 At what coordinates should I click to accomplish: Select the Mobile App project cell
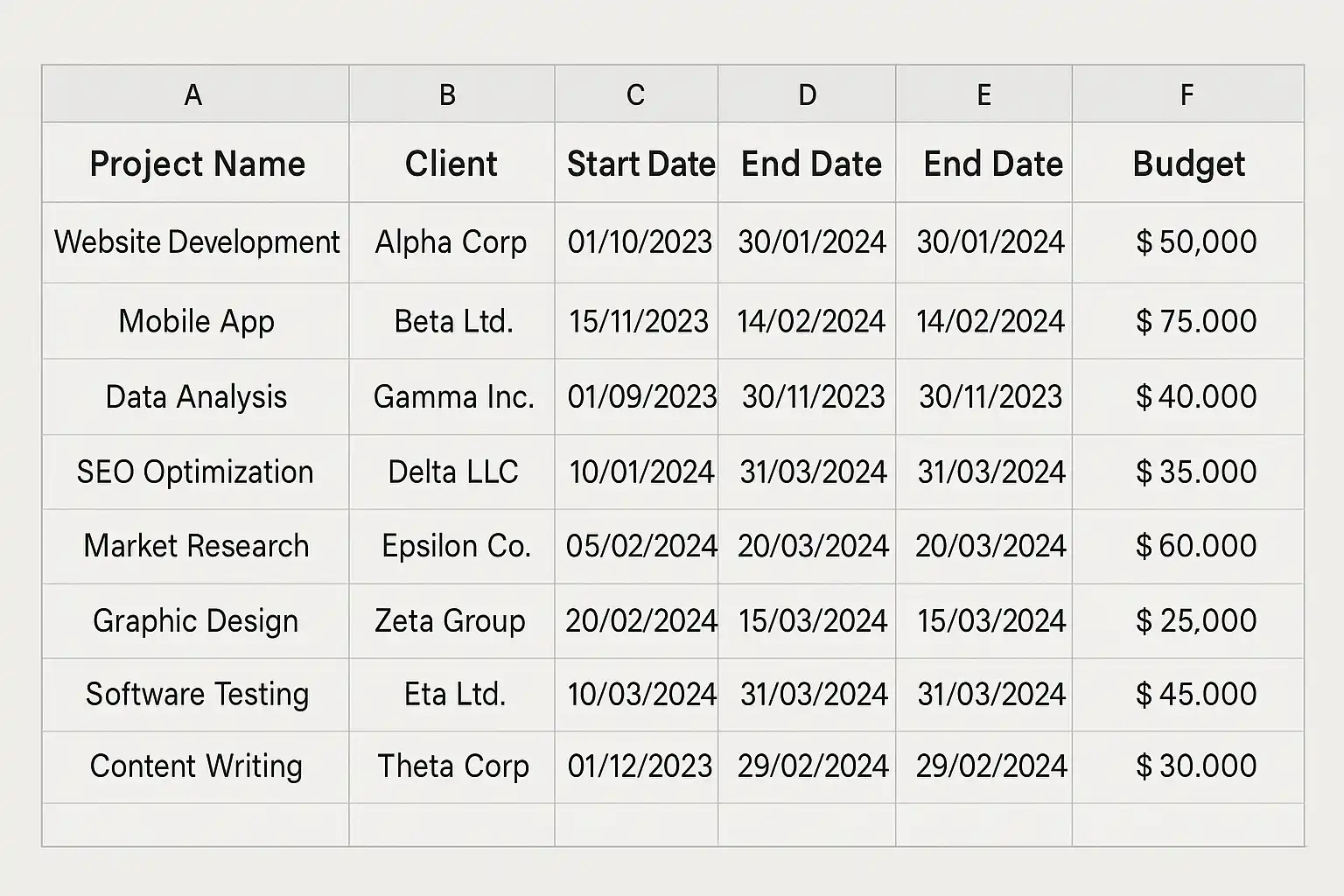195,321
